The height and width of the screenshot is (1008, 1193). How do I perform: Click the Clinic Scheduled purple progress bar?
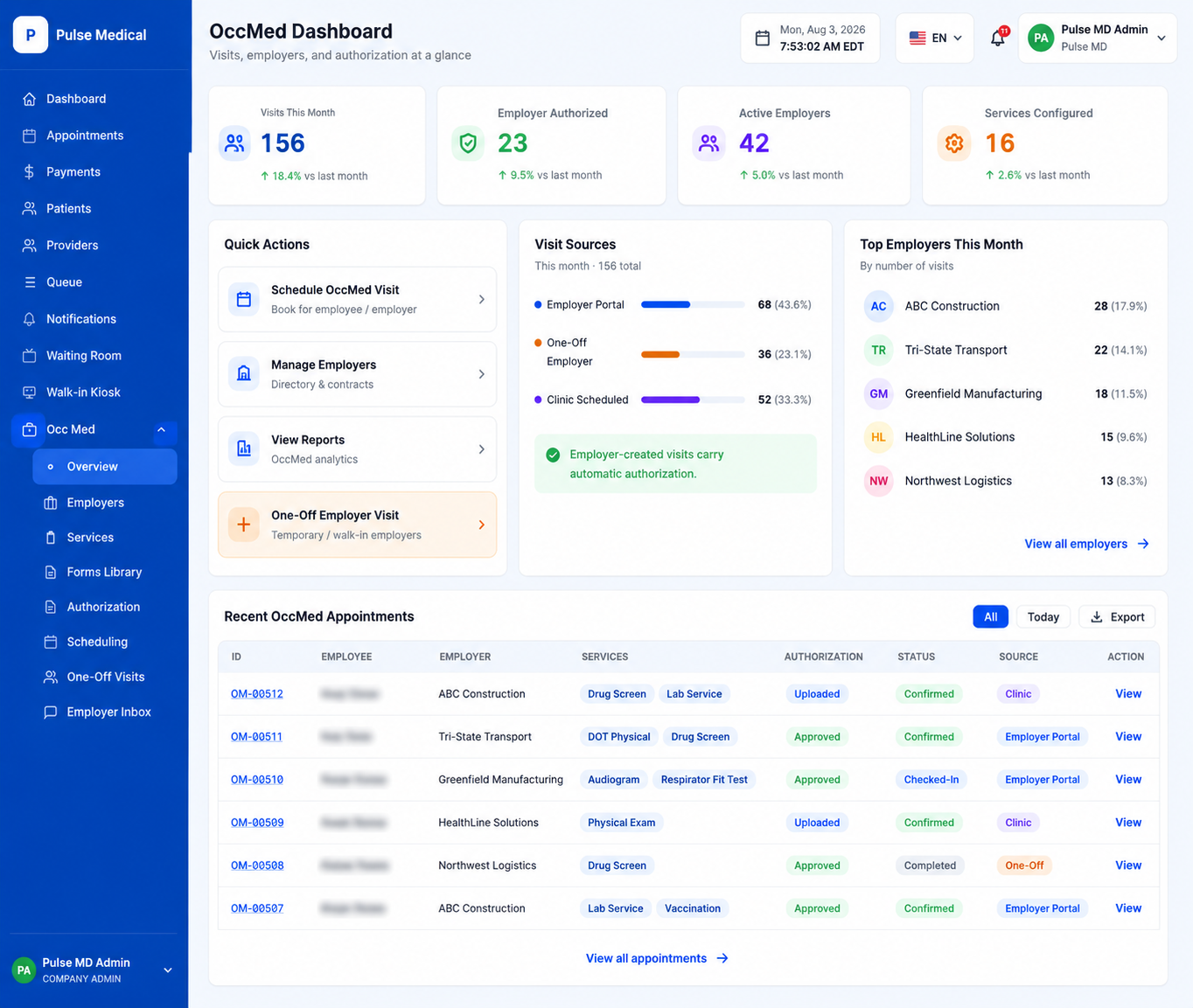pos(693,400)
